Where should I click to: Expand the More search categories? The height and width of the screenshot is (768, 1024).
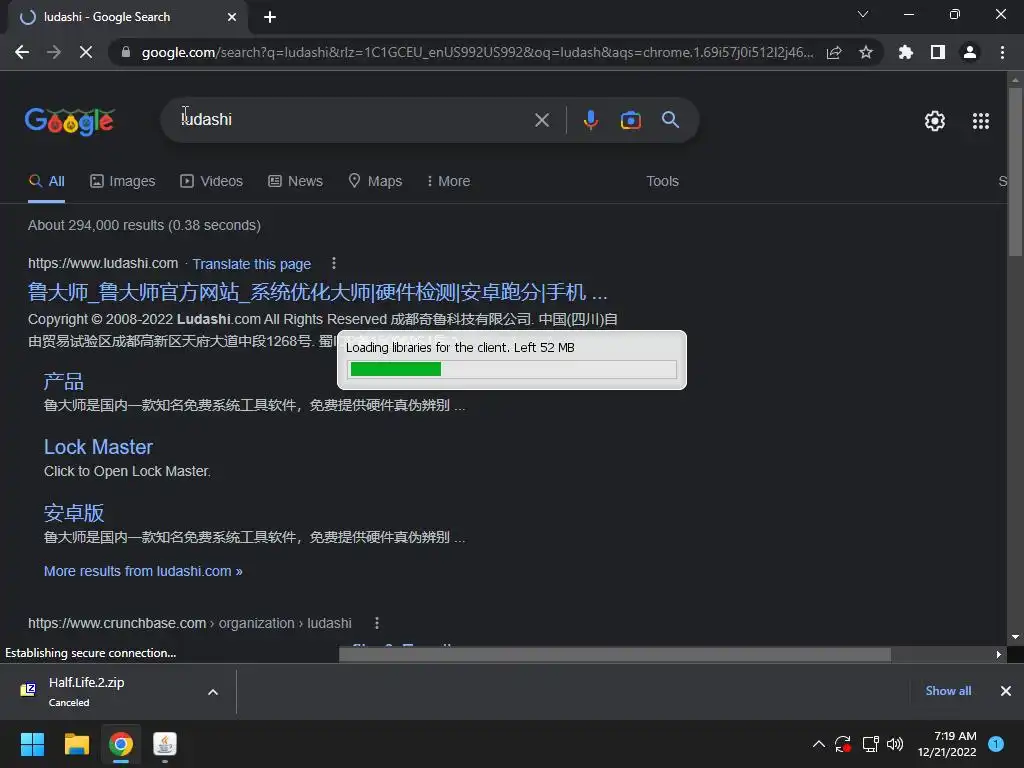(448, 182)
